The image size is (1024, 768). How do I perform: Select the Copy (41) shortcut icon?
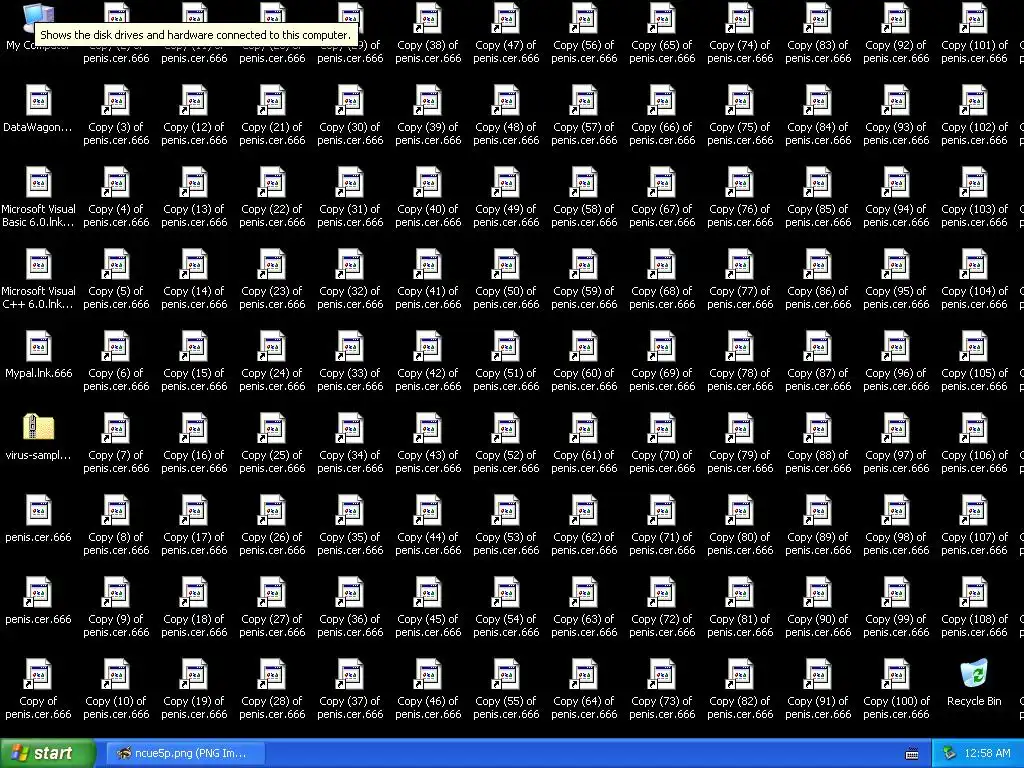click(x=428, y=265)
